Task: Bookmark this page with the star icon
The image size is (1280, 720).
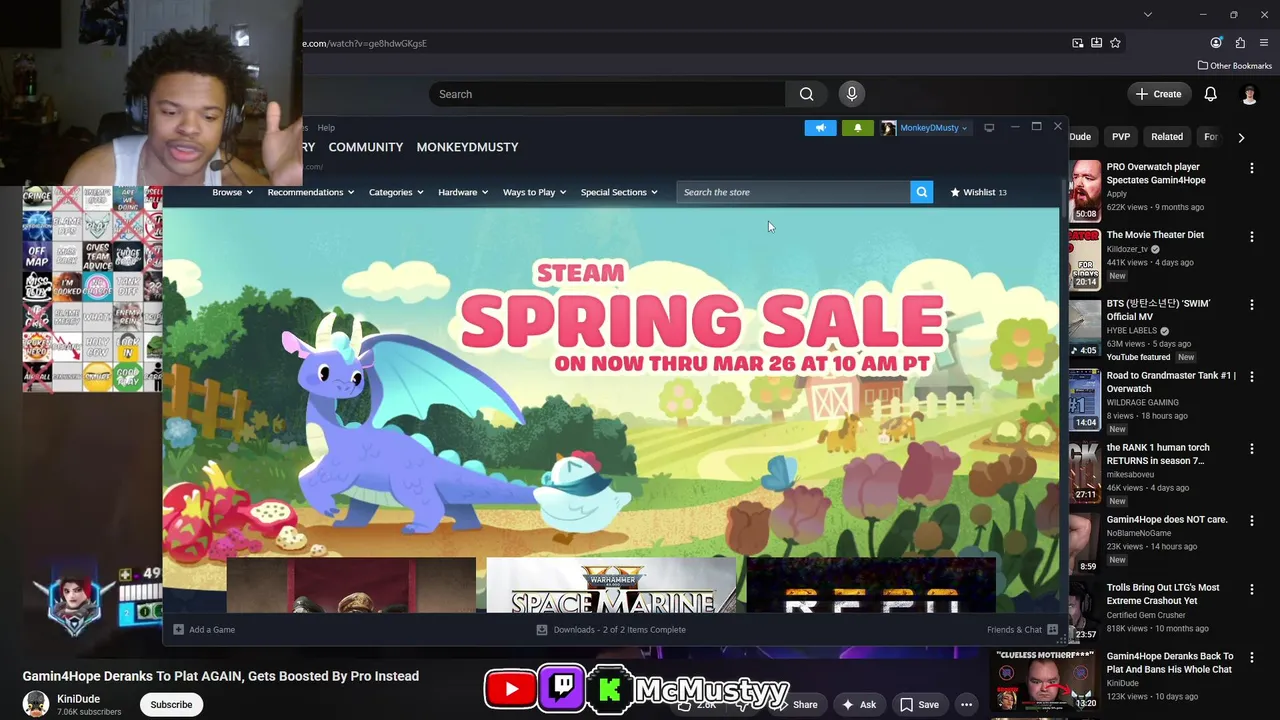Action: (1115, 43)
